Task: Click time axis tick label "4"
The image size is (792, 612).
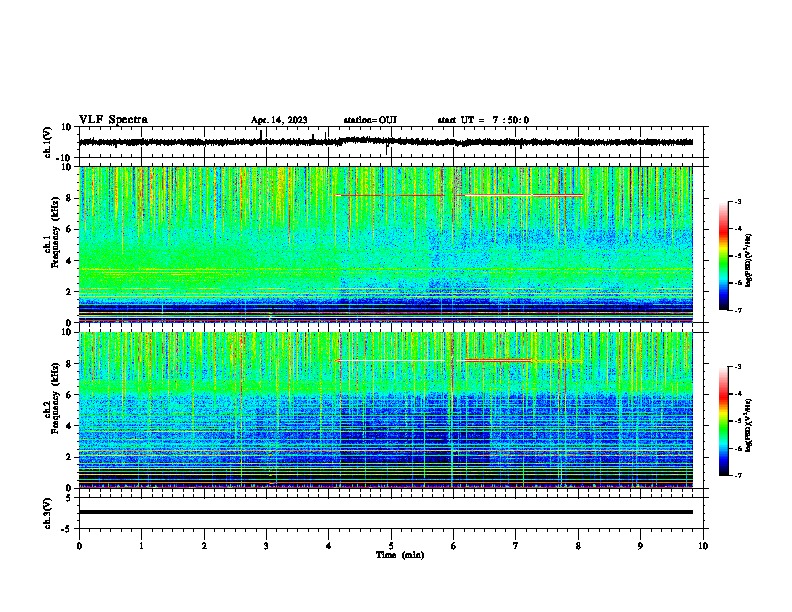Action: pyautogui.click(x=329, y=546)
